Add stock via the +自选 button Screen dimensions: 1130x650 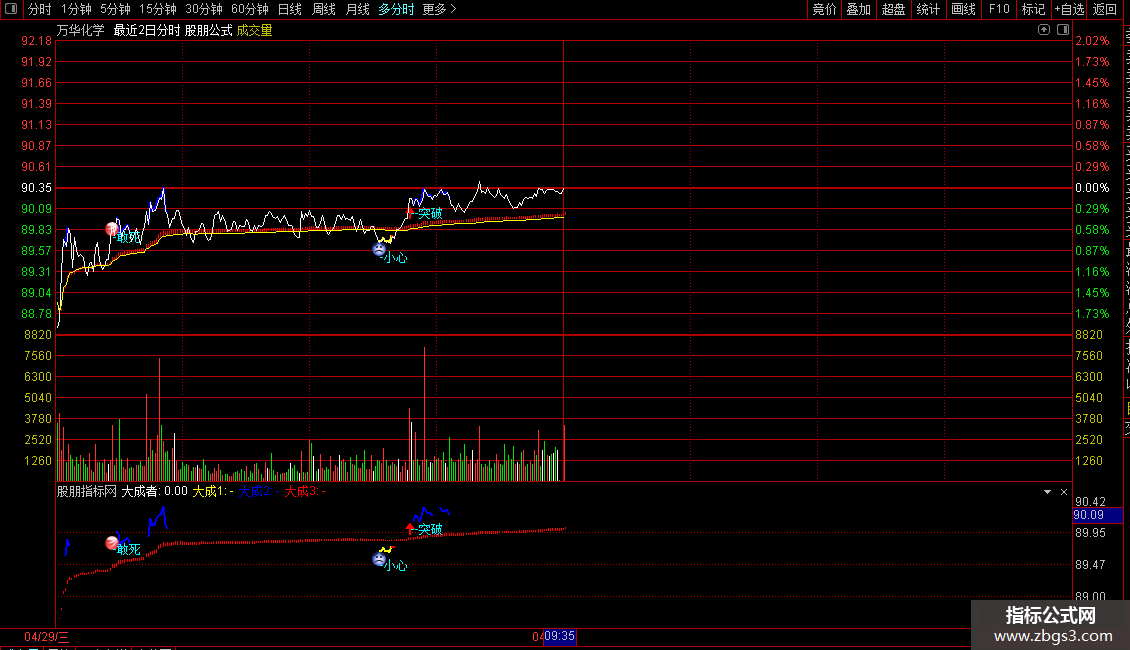click(x=1069, y=9)
